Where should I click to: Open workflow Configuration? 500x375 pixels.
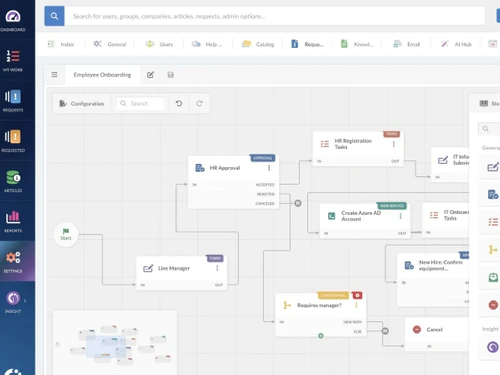pyautogui.click(x=82, y=103)
